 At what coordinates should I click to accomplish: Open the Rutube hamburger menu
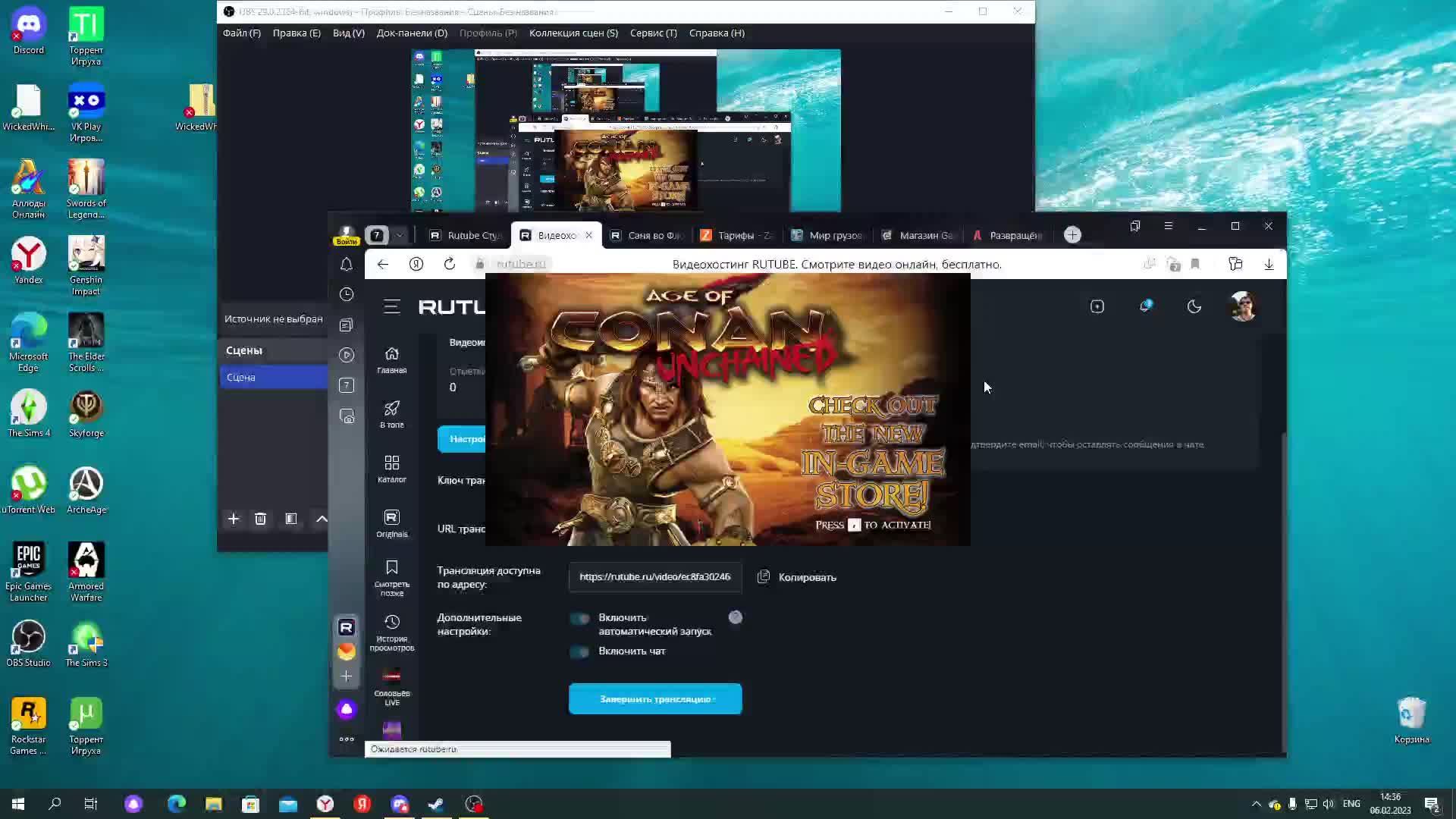coord(391,306)
